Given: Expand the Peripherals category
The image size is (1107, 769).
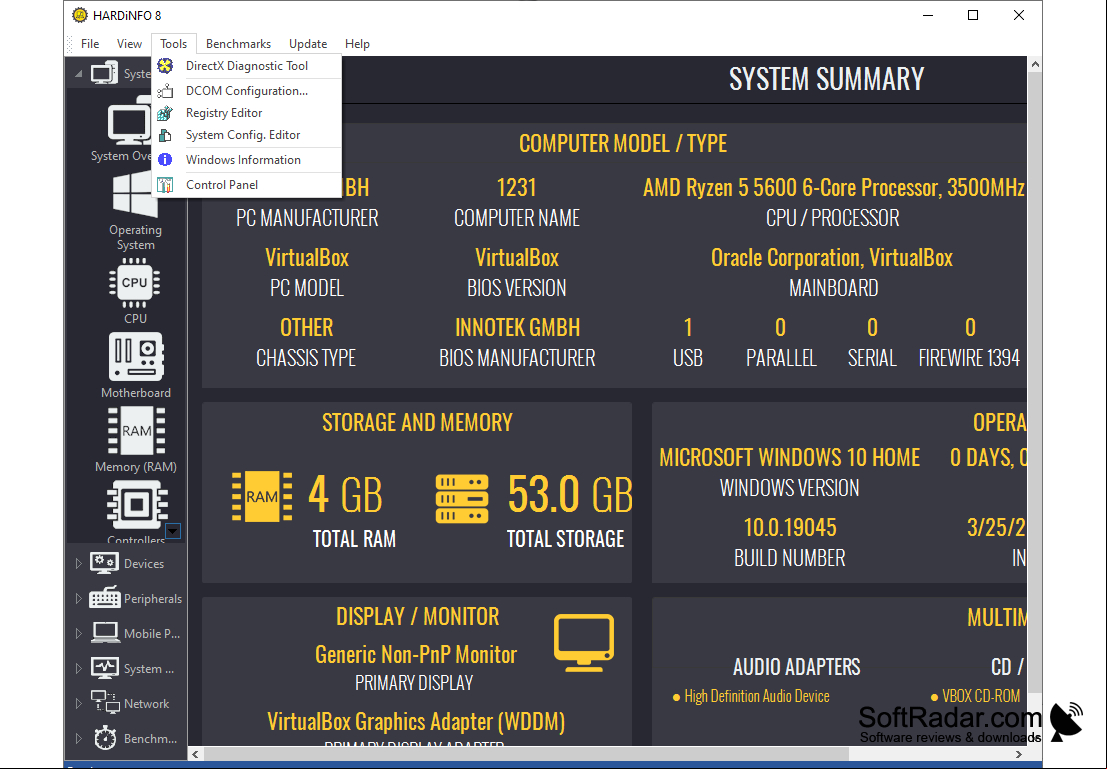Looking at the screenshot, I should (78, 598).
